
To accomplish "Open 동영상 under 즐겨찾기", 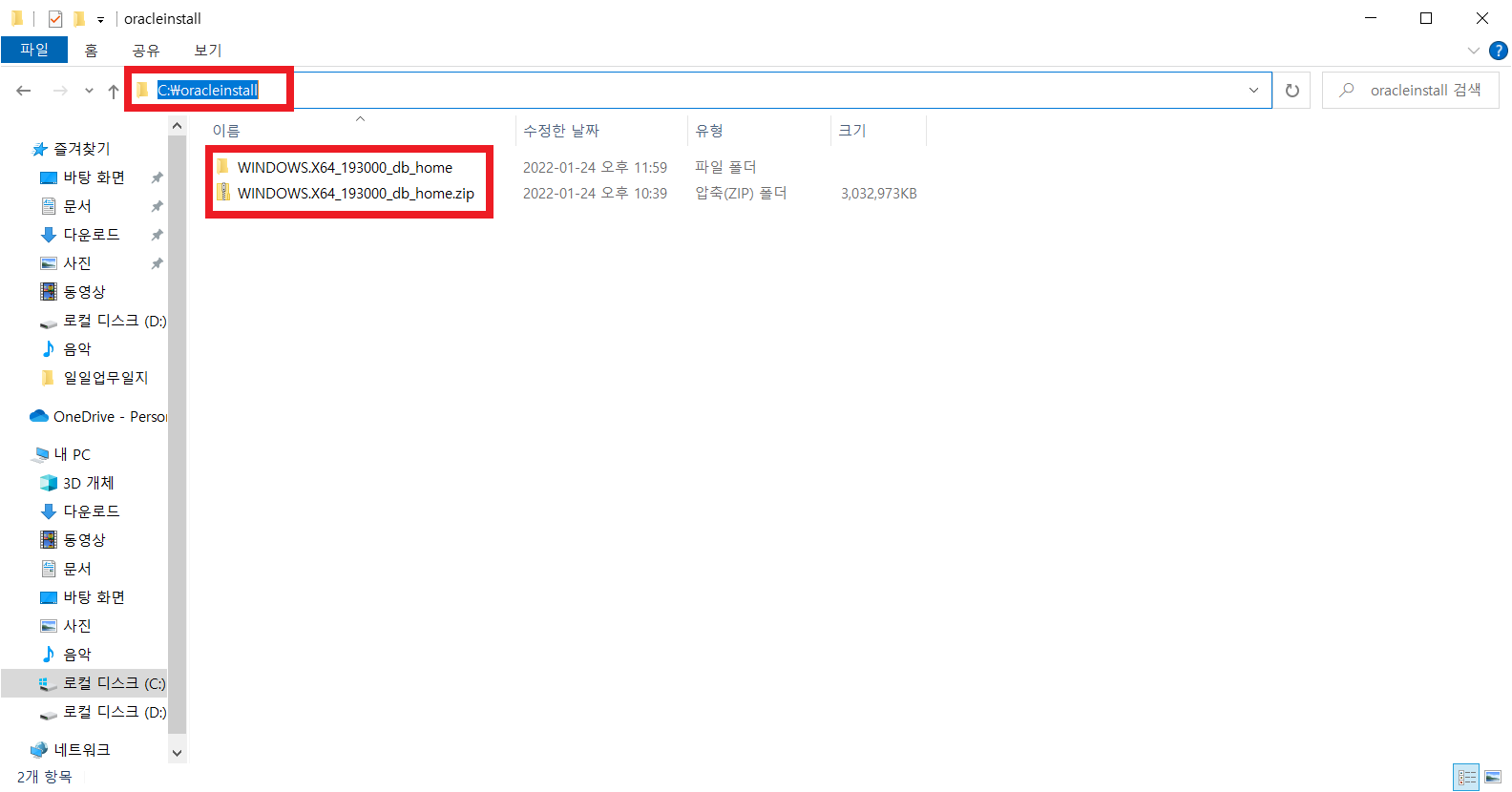I will click(x=84, y=292).
